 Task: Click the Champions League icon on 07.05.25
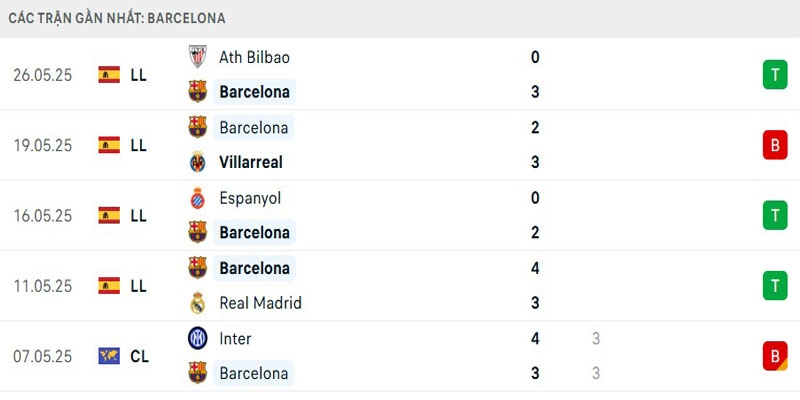point(109,356)
